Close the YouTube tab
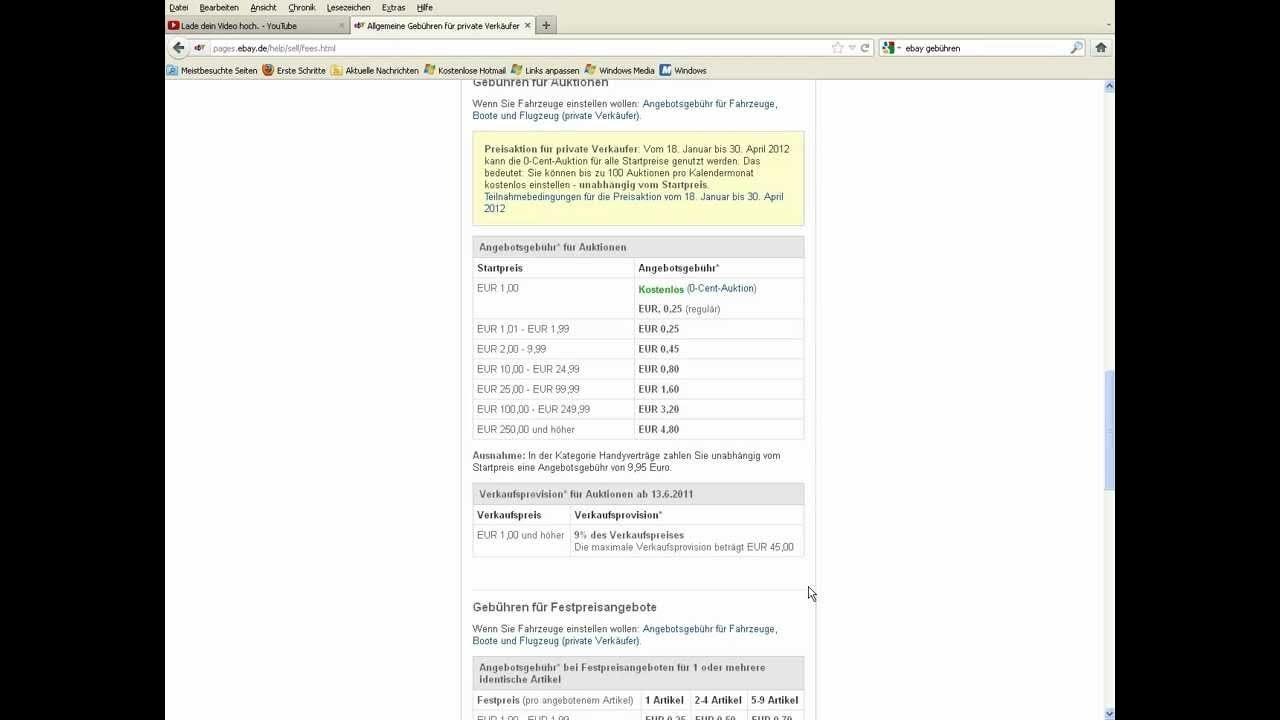 click(x=341, y=26)
